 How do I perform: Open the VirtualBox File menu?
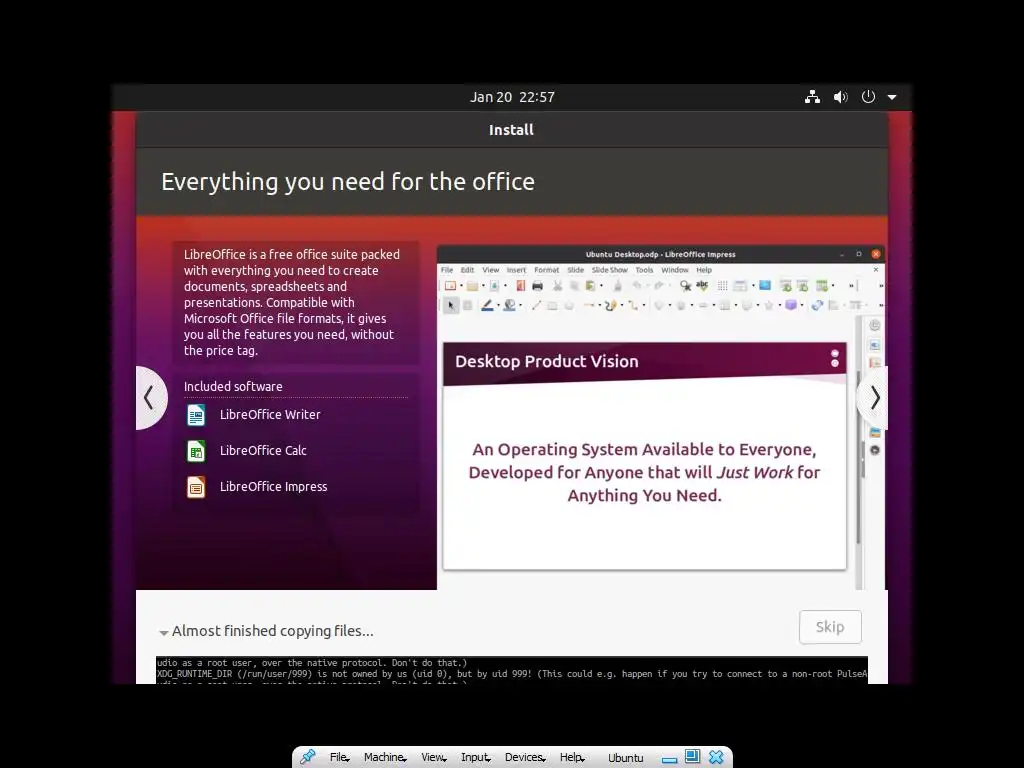(x=339, y=757)
